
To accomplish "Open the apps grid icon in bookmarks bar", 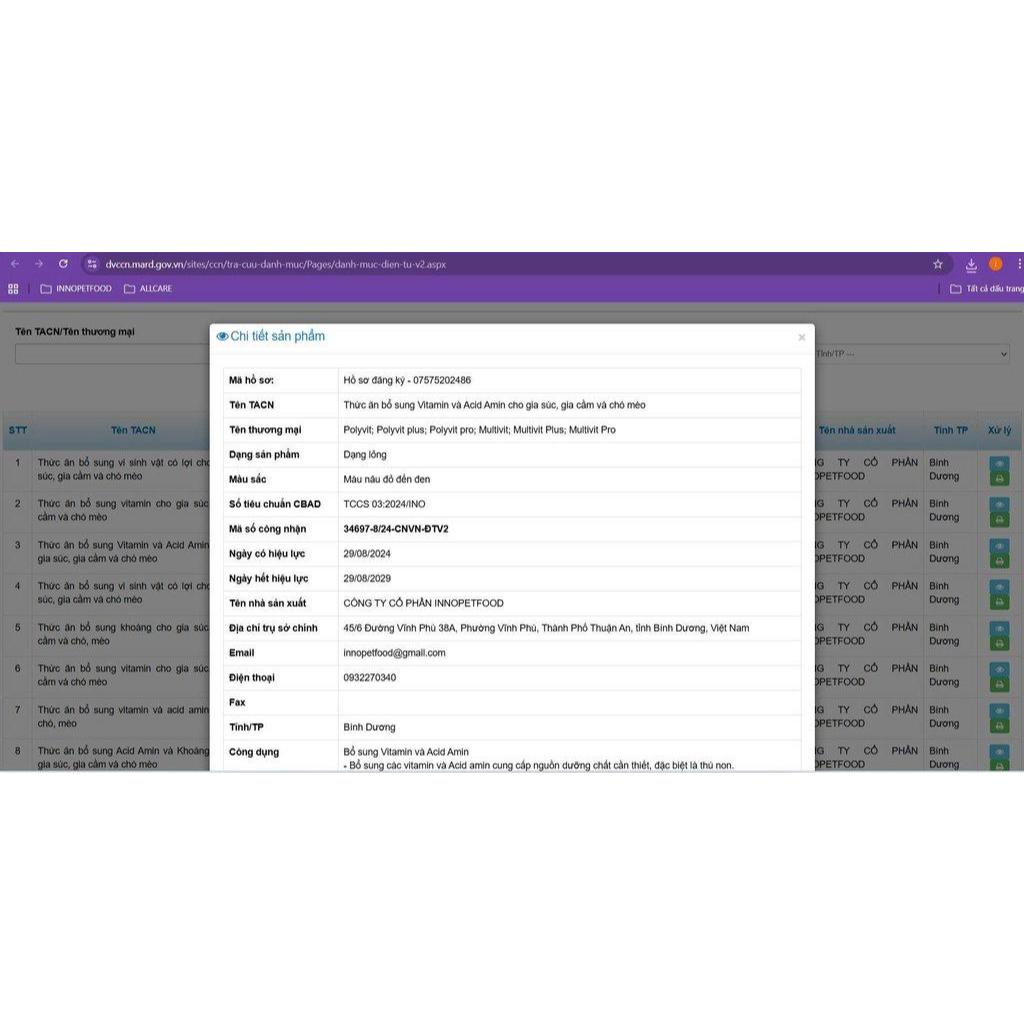I will pyautogui.click(x=13, y=289).
